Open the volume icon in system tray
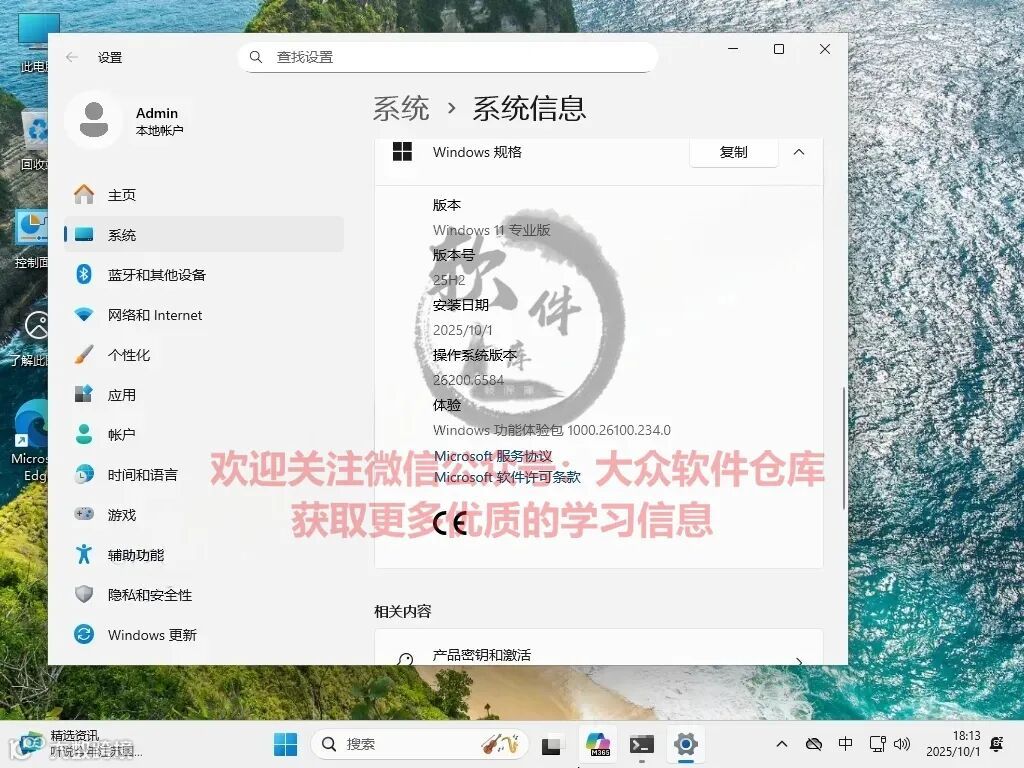 pyautogui.click(x=902, y=744)
